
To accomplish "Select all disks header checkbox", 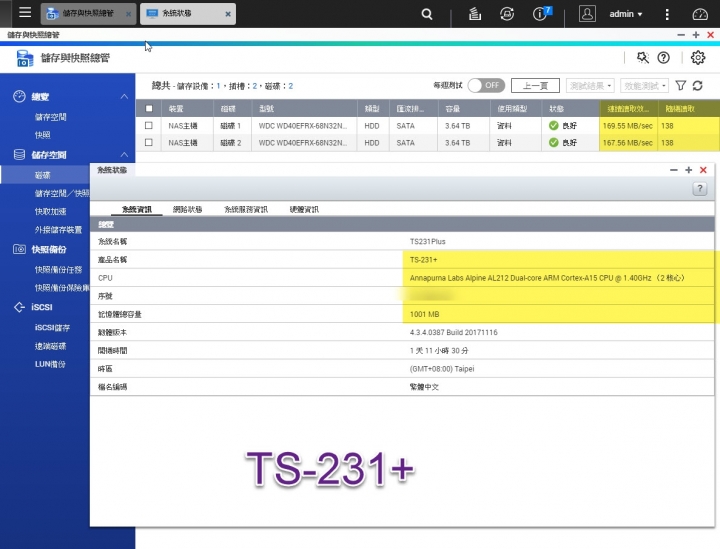I will (x=149, y=109).
